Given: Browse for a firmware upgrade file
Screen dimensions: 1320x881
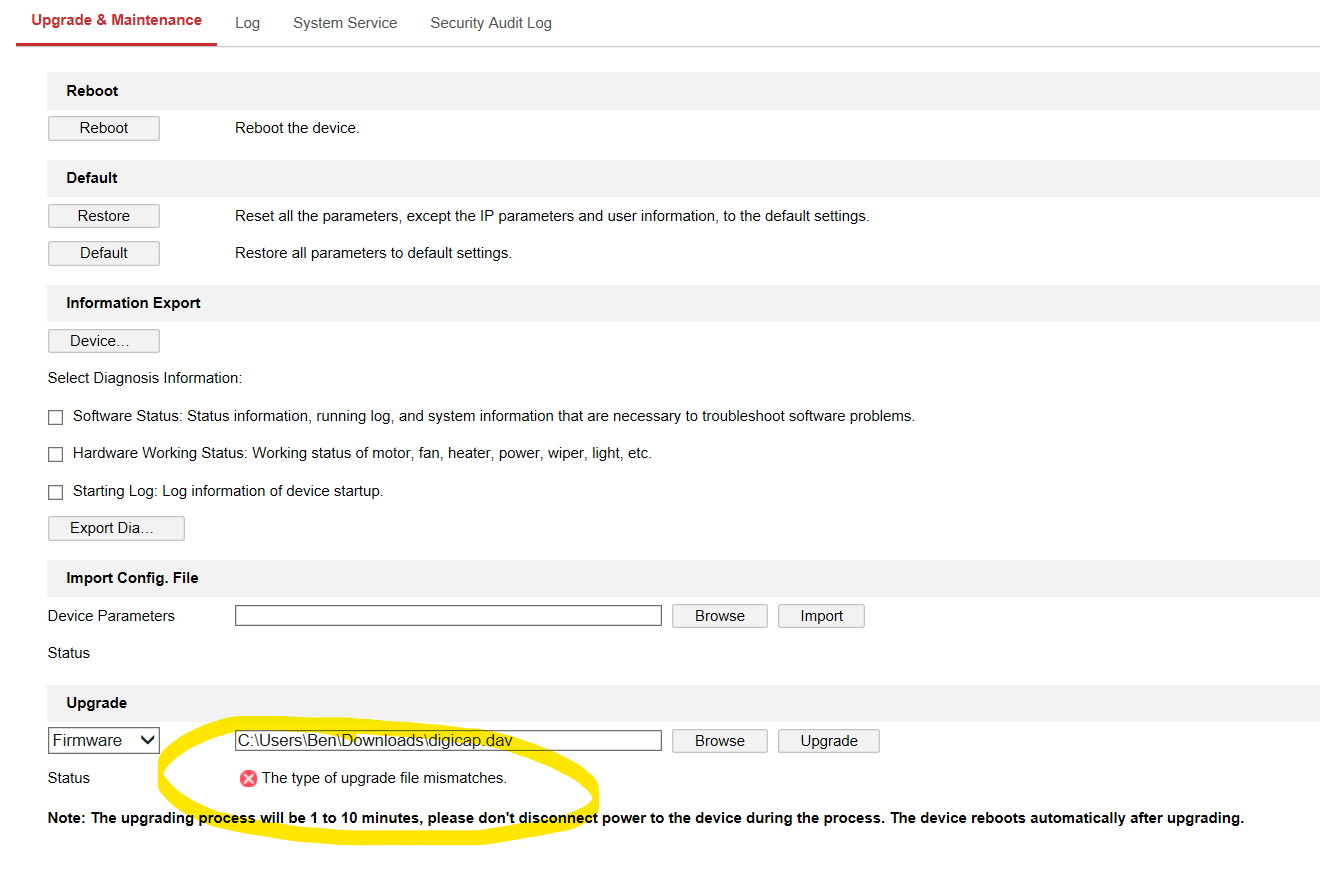Looking at the screenshot, I should point(720,741).
